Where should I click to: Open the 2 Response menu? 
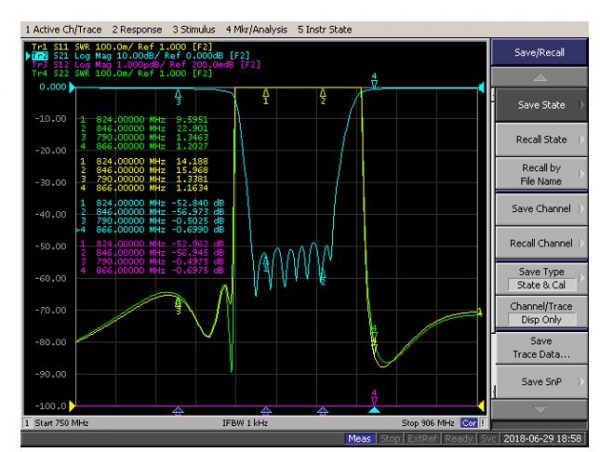point(137,29)
